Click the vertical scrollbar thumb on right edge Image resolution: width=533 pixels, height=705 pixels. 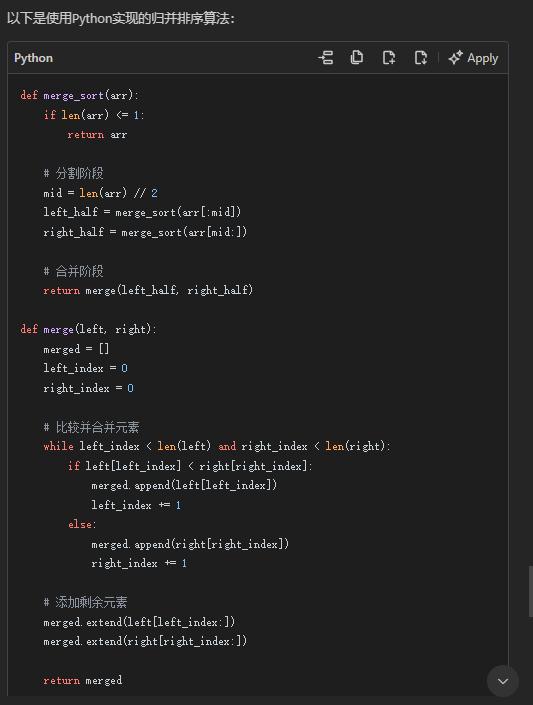pyautogui.click(x=530, y=591)
